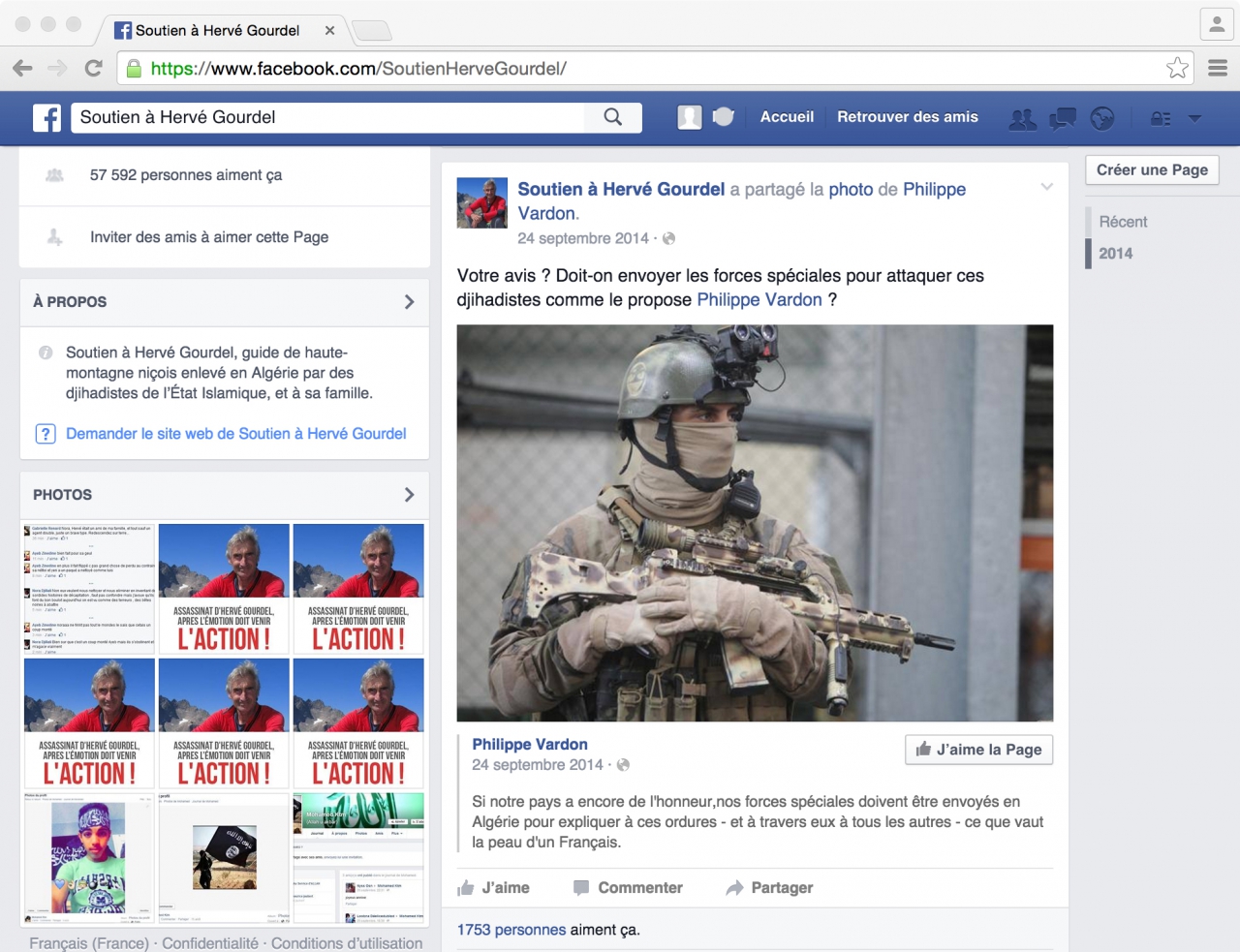Open the green banner profile screenshot thumbnail

(x=358, y=858)
